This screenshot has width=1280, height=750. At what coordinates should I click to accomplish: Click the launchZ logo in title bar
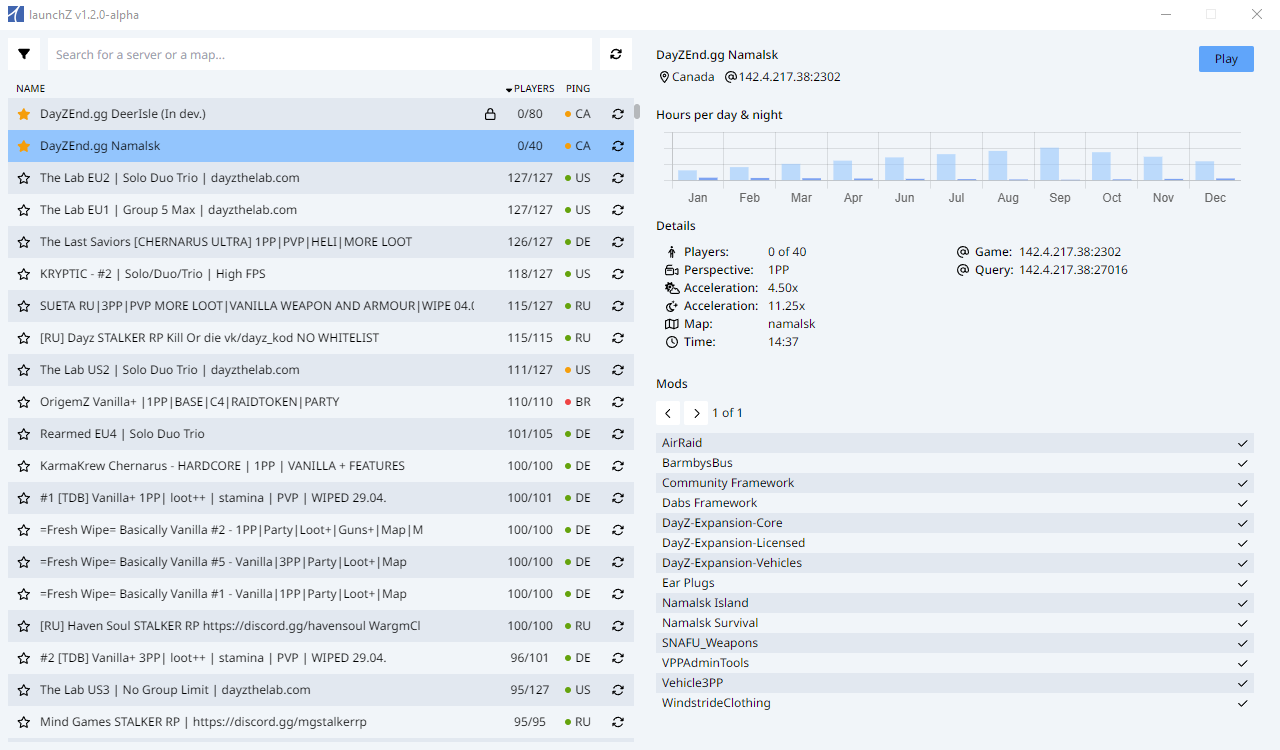pos(15,14)
